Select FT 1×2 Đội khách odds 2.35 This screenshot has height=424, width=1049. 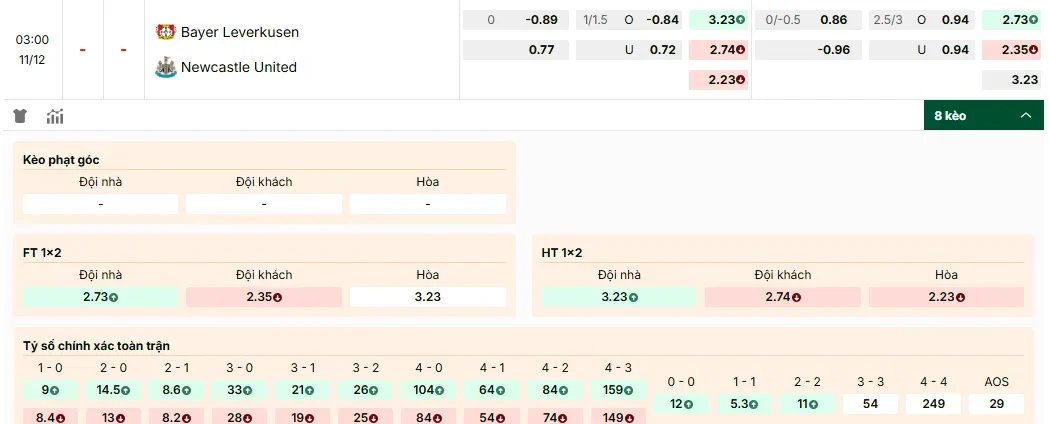[x=264, y=297]
